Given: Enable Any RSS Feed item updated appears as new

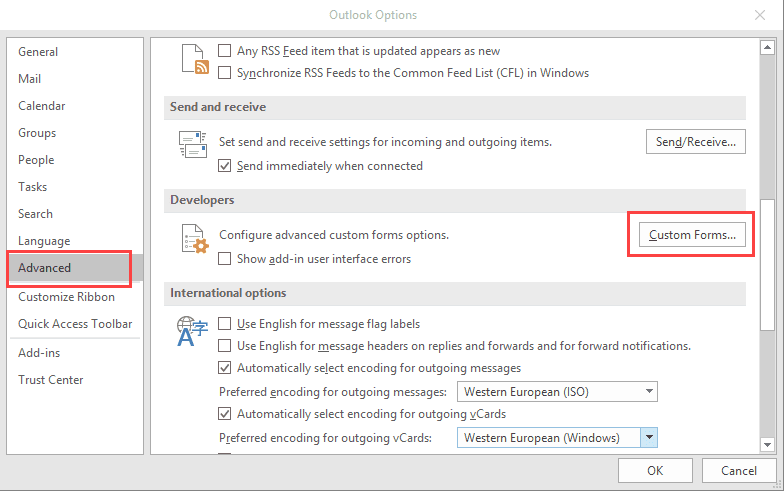Looking at the screenshot, I should coord(224,50).
